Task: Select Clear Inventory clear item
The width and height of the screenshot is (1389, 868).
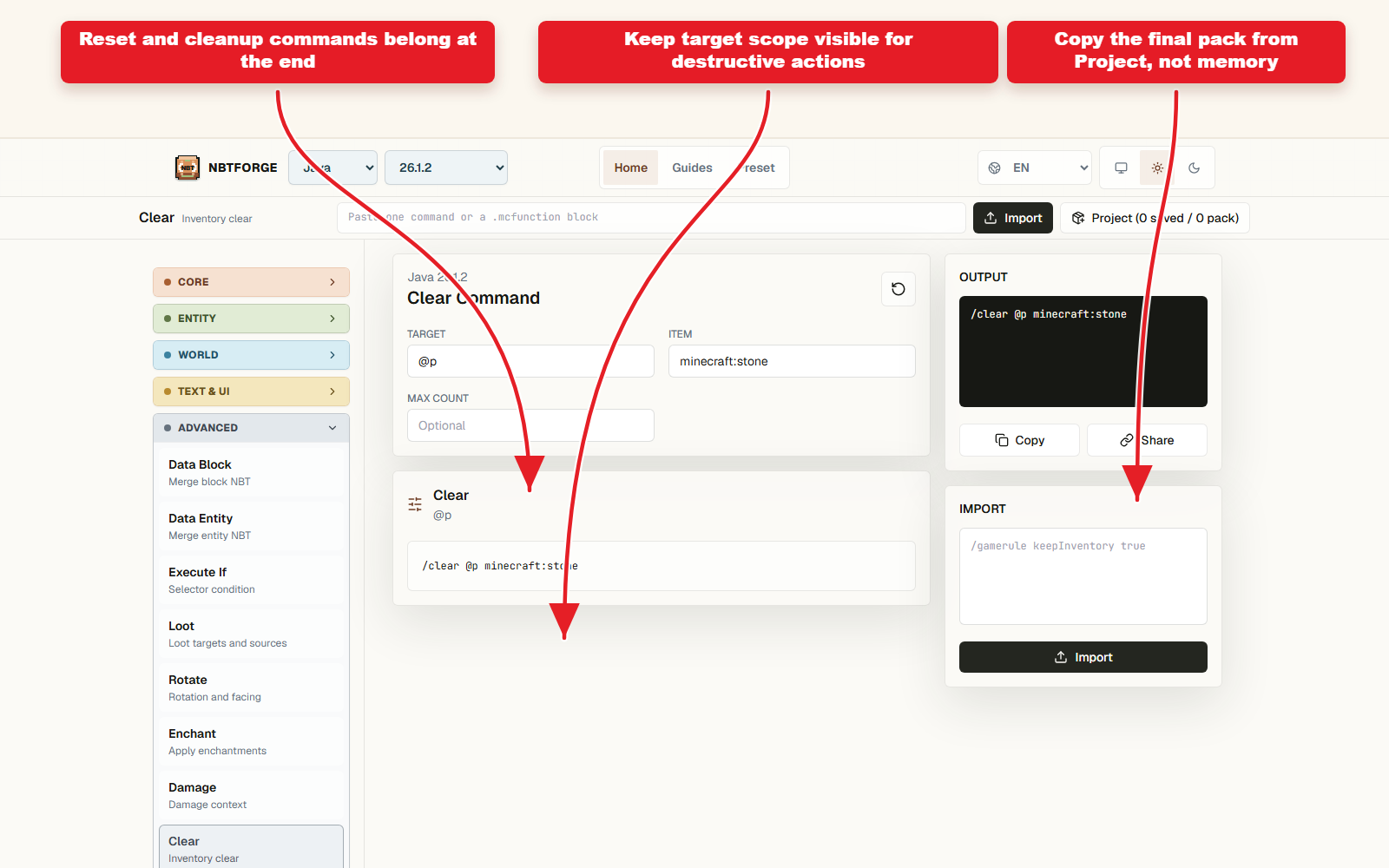Action: coord(251,847)
